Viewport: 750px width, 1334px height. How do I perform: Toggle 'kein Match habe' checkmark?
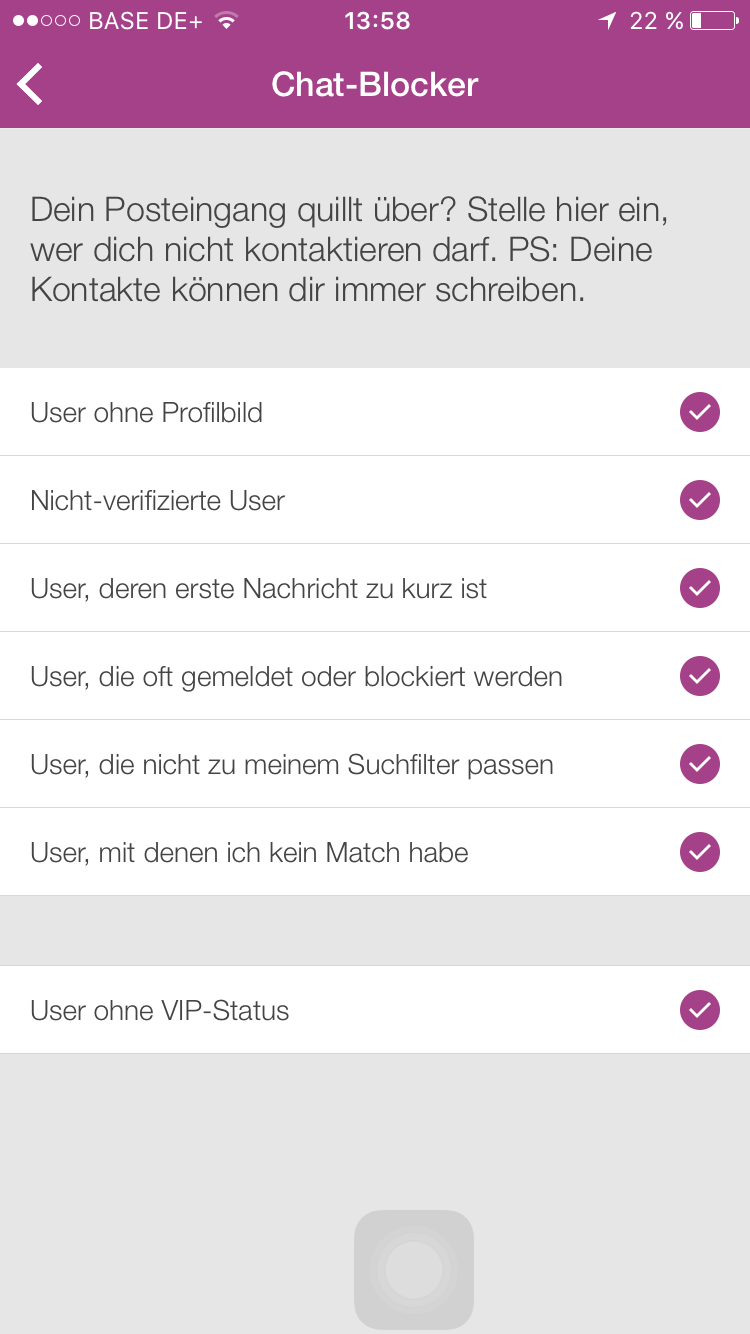pyautogui.click(x=700, y=852)
